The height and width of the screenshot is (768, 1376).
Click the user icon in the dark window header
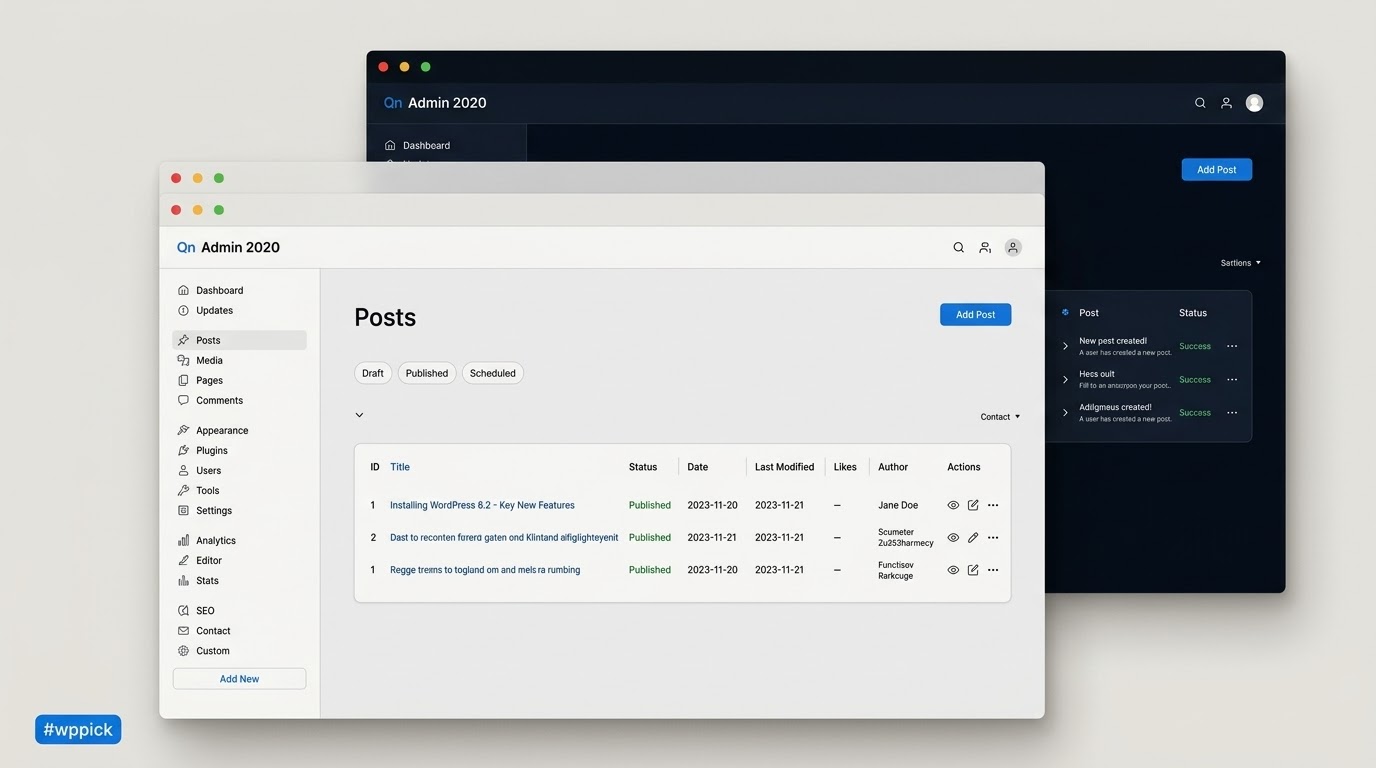1226,103
